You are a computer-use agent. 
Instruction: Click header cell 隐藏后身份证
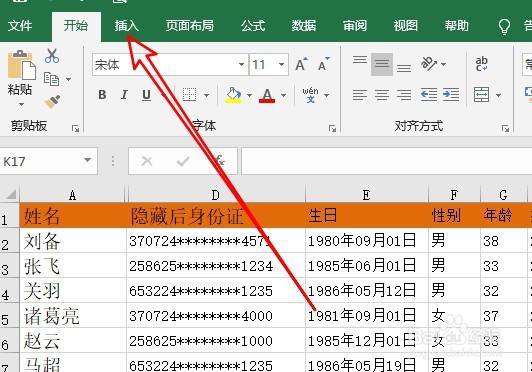point(216,216)
